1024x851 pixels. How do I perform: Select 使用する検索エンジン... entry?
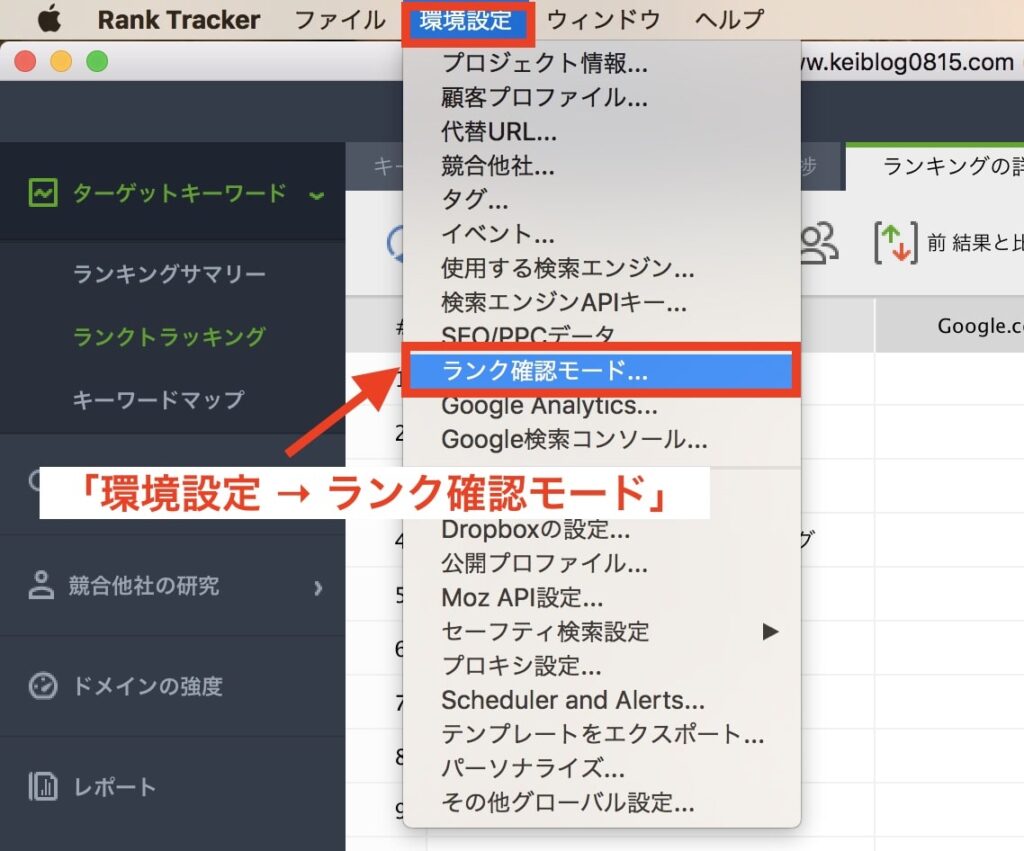point(568,268)
